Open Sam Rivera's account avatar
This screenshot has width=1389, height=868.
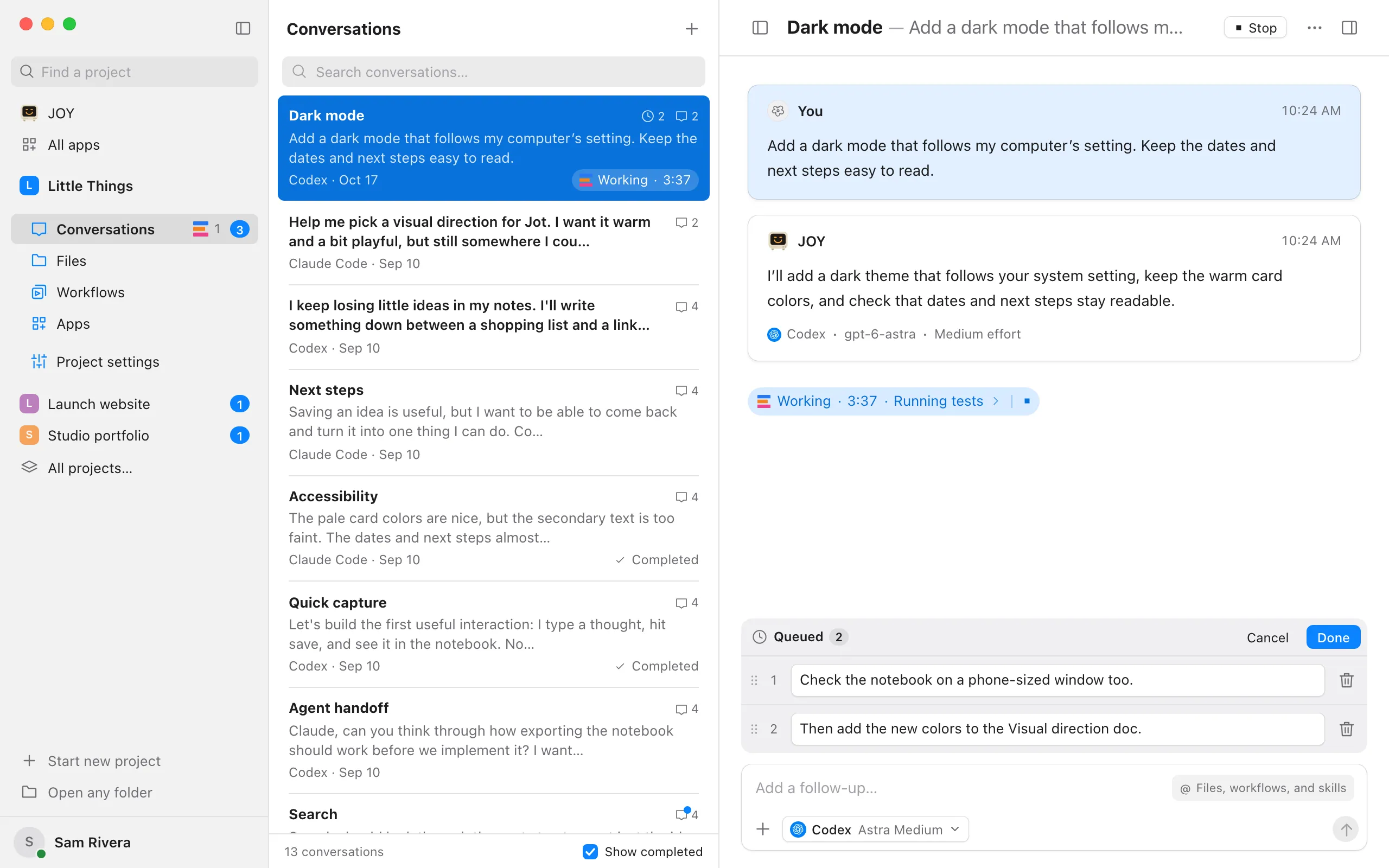pos(29,842)
